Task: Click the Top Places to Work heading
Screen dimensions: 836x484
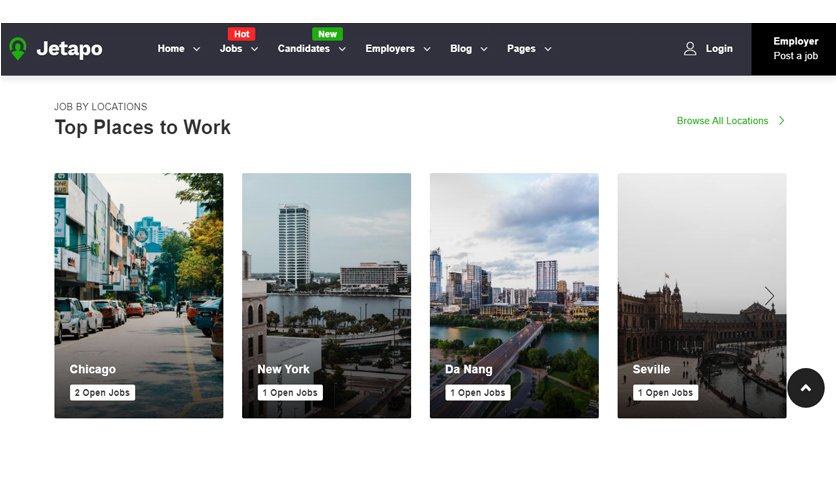Action: click(142, 127)
